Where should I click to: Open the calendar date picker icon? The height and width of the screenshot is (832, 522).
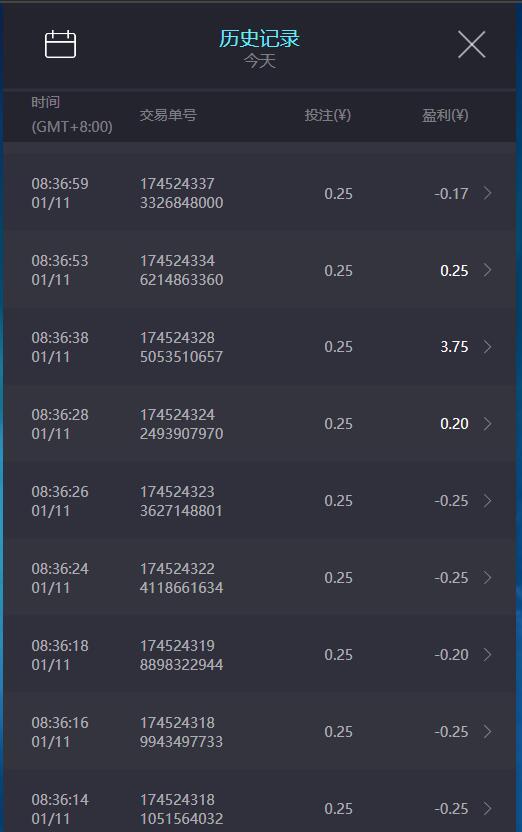[60, 44]
